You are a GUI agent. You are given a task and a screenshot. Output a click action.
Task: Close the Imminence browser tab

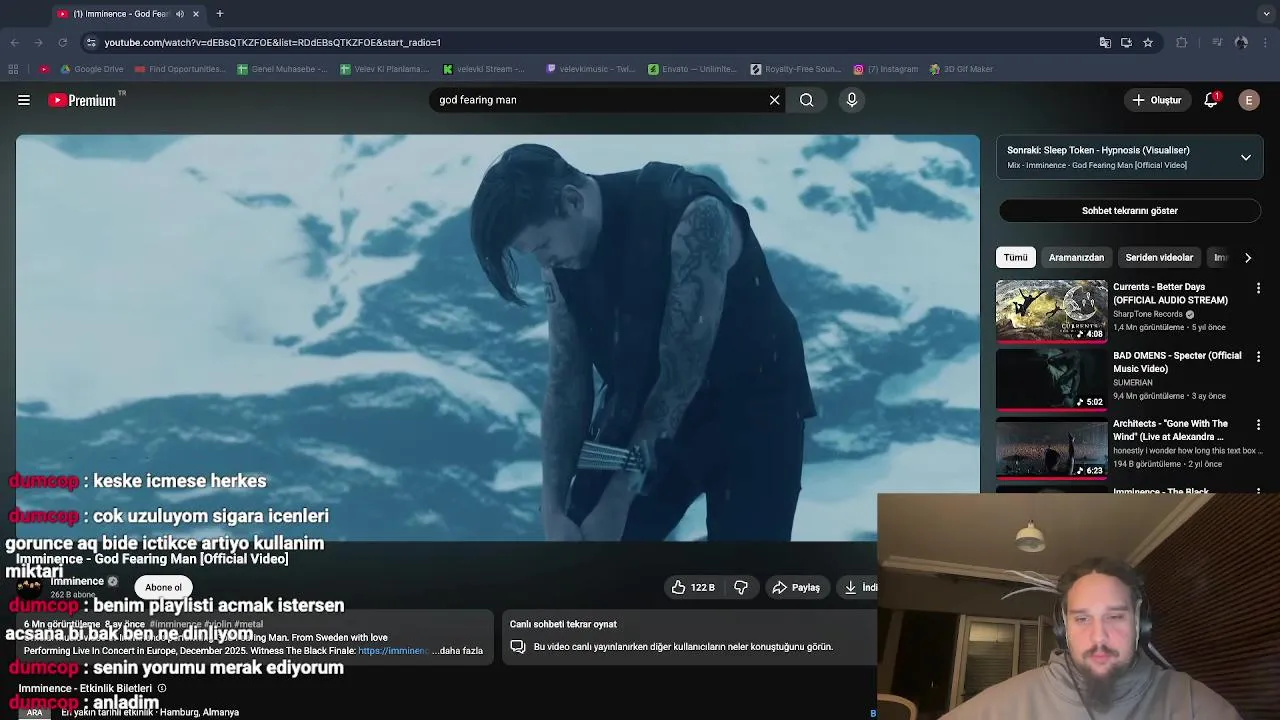[196, 14]
